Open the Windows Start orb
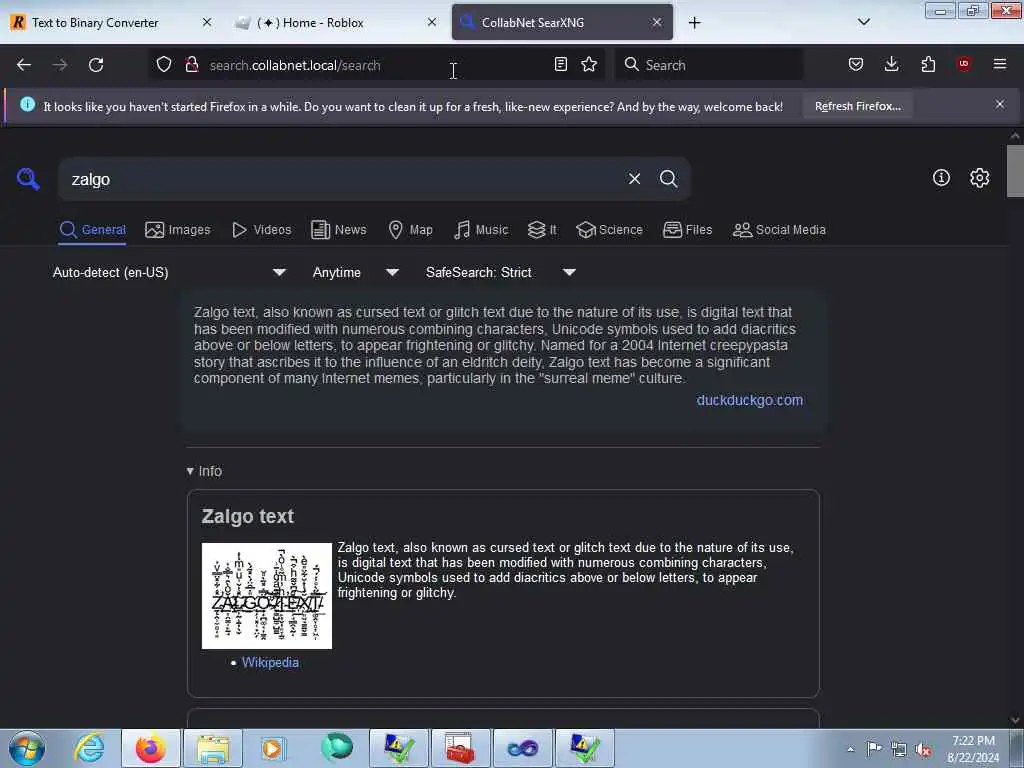1024x768 pixels. coord(27,748)
